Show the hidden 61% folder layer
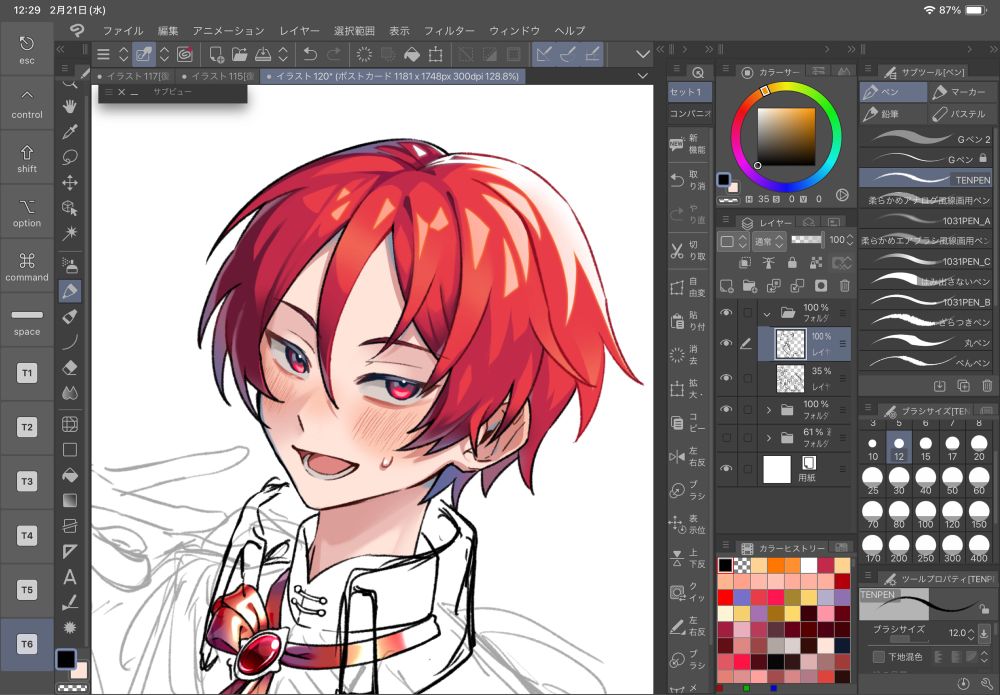The height and width of the screenshot is (695, 1000). [726, 438]
